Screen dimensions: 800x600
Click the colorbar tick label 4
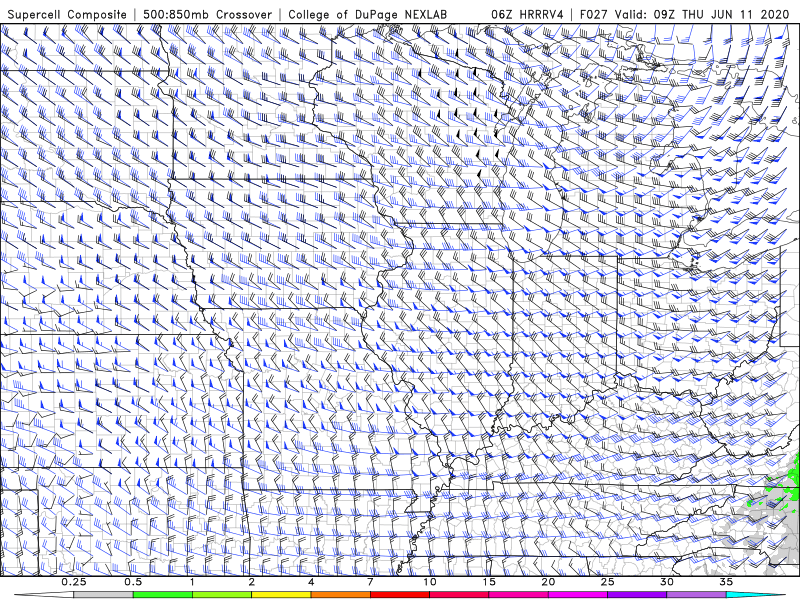tap(311, 582)
